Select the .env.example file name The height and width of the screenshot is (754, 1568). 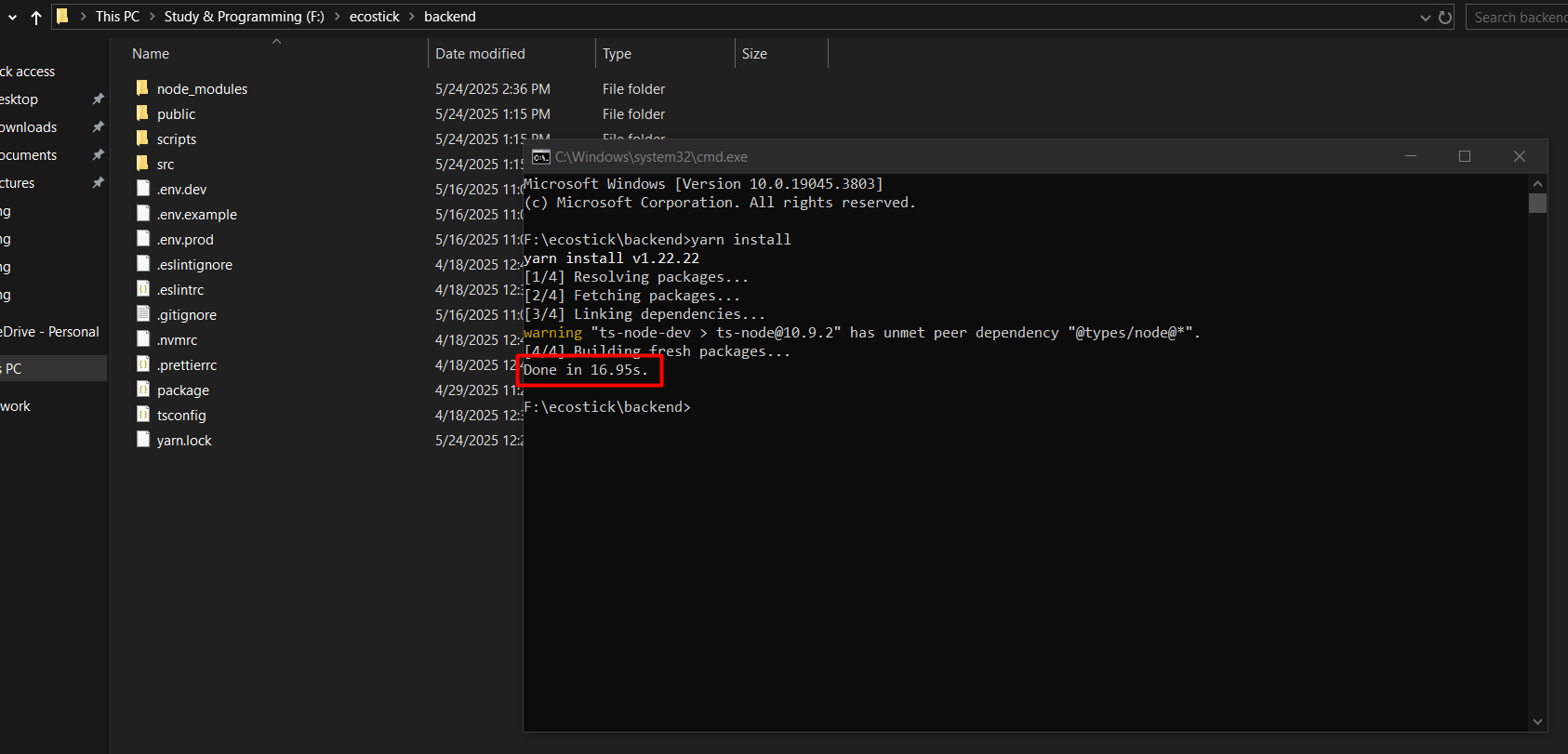pyautogui.click(x=197, y=215)
